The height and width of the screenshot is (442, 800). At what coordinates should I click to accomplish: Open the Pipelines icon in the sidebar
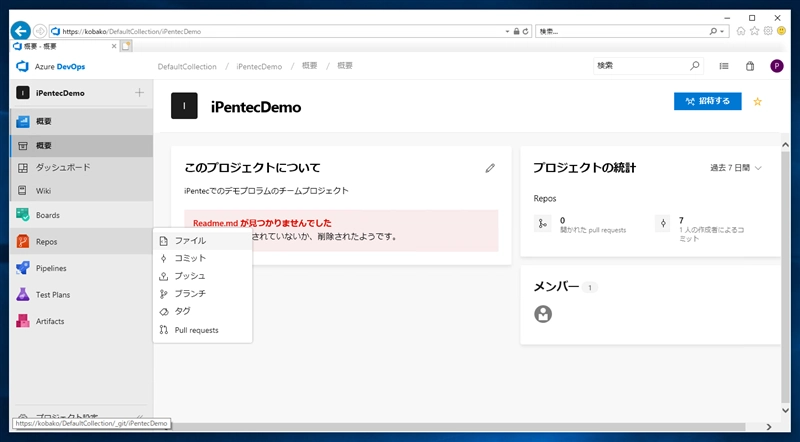point(22,268)
